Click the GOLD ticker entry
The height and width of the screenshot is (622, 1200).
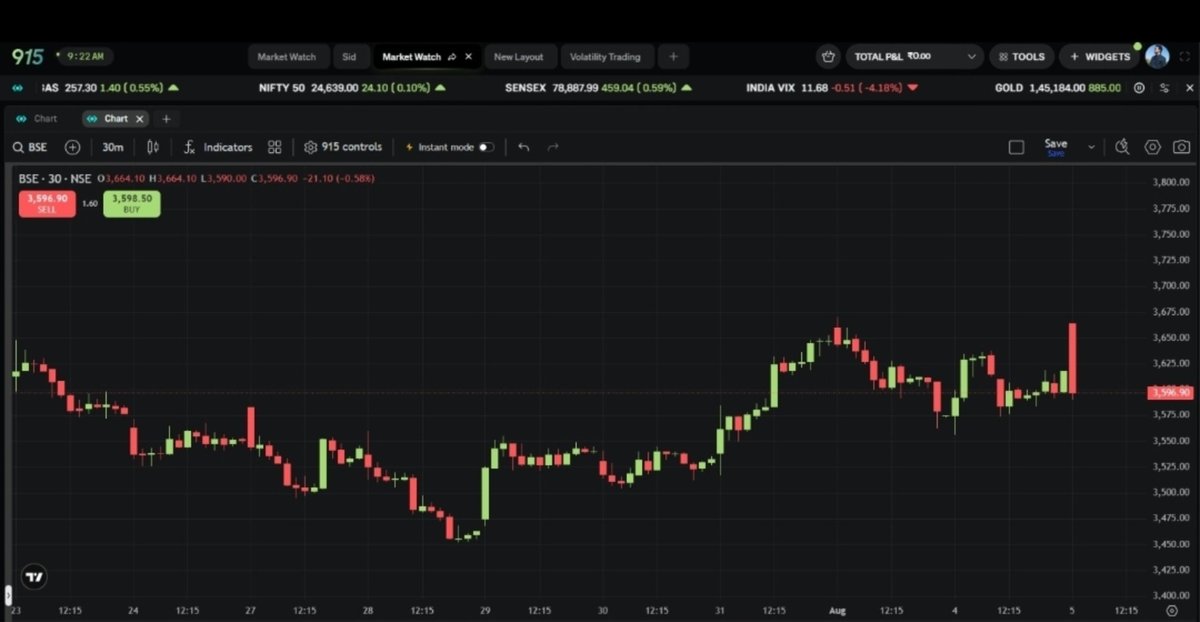tap(1058, 88)
